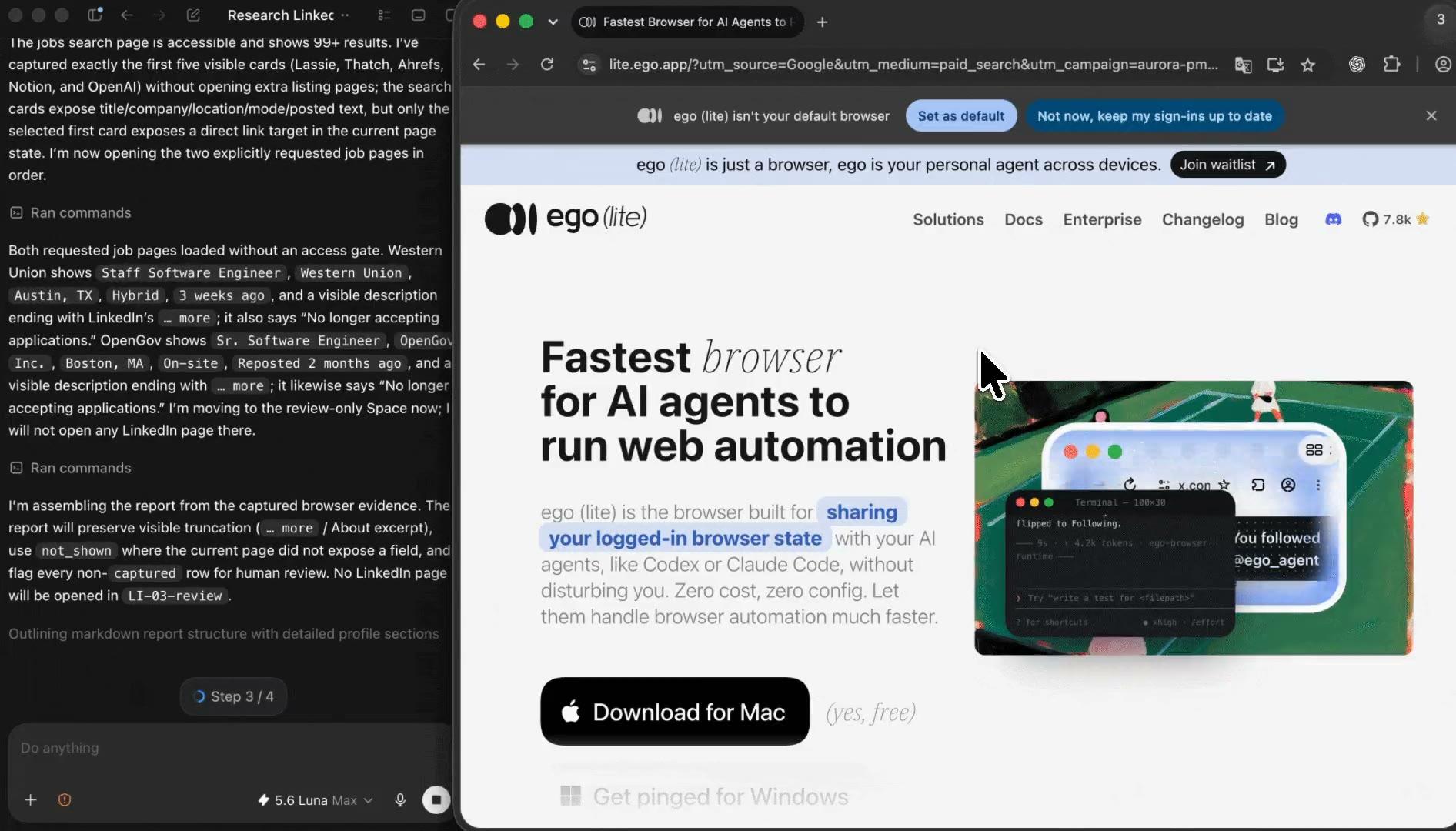
Task: Open the Step 3 / 4 progress pill
Action: pos(233,696)
